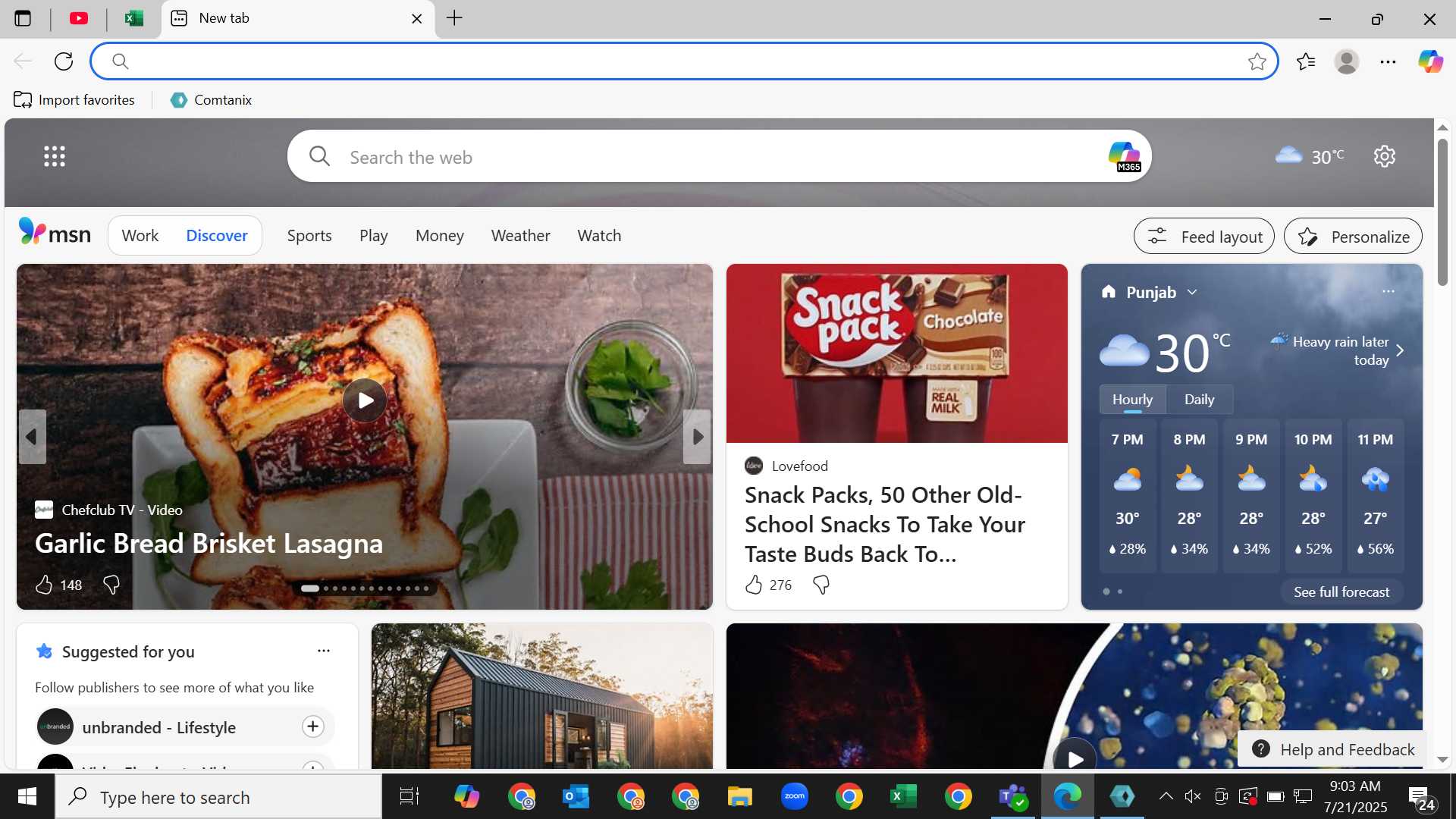The width and height of the screenshot is (1456, 819).
Task: Click the Personalize button
Action: (x=1353, y=237)
